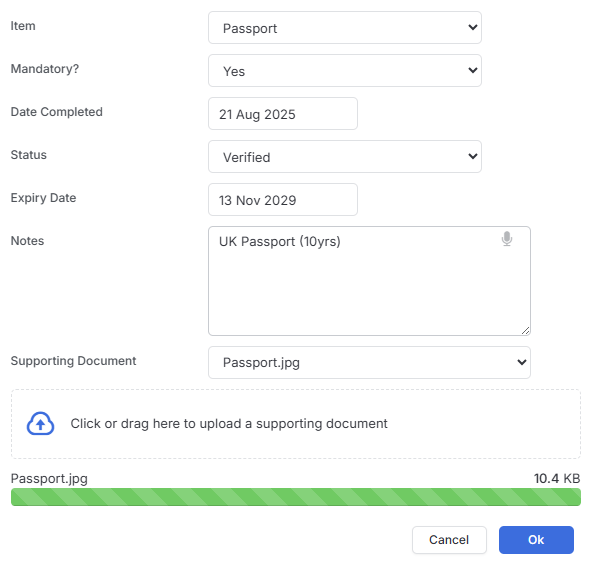Click the Status dropdown chevron arrow
This screenshot has width=589, height=566.
point(473,156)
